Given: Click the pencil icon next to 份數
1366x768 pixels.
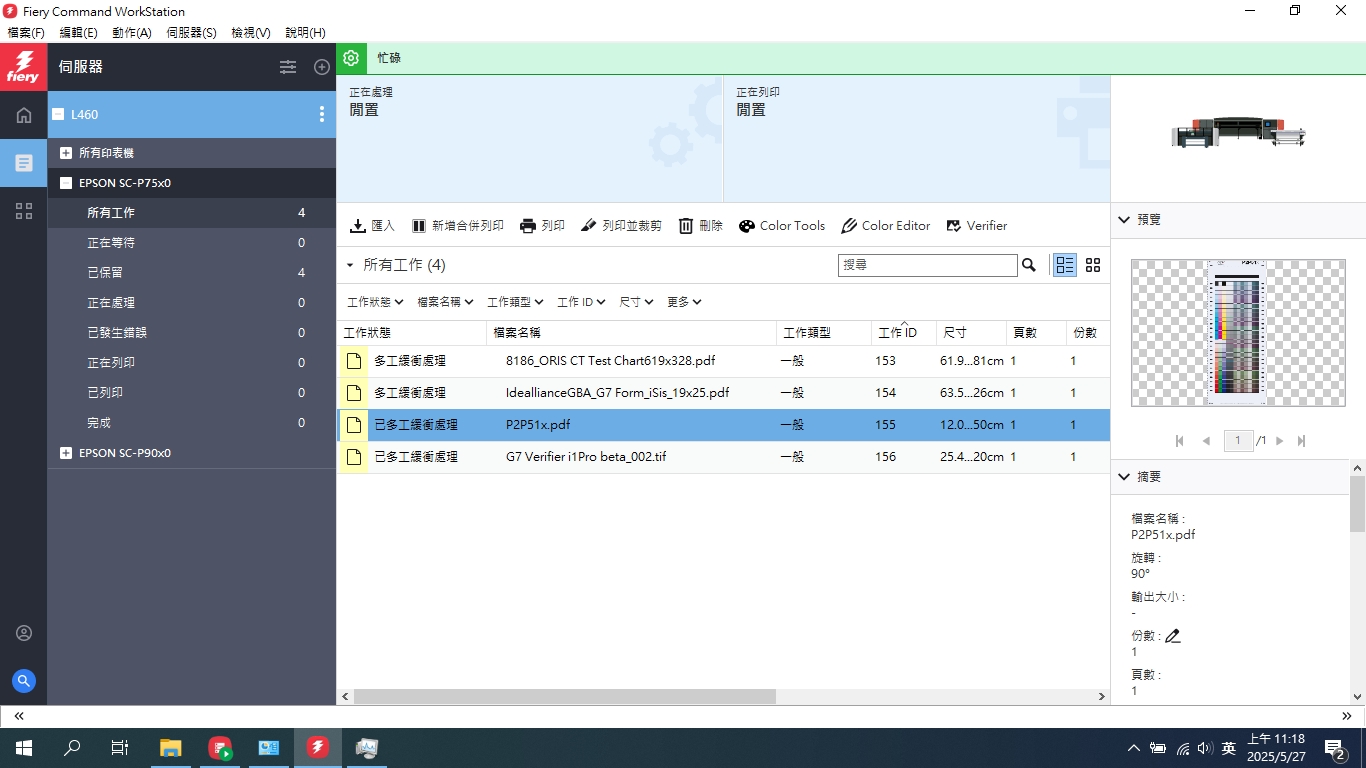Looking at the screenshot, I should 1173,636.
